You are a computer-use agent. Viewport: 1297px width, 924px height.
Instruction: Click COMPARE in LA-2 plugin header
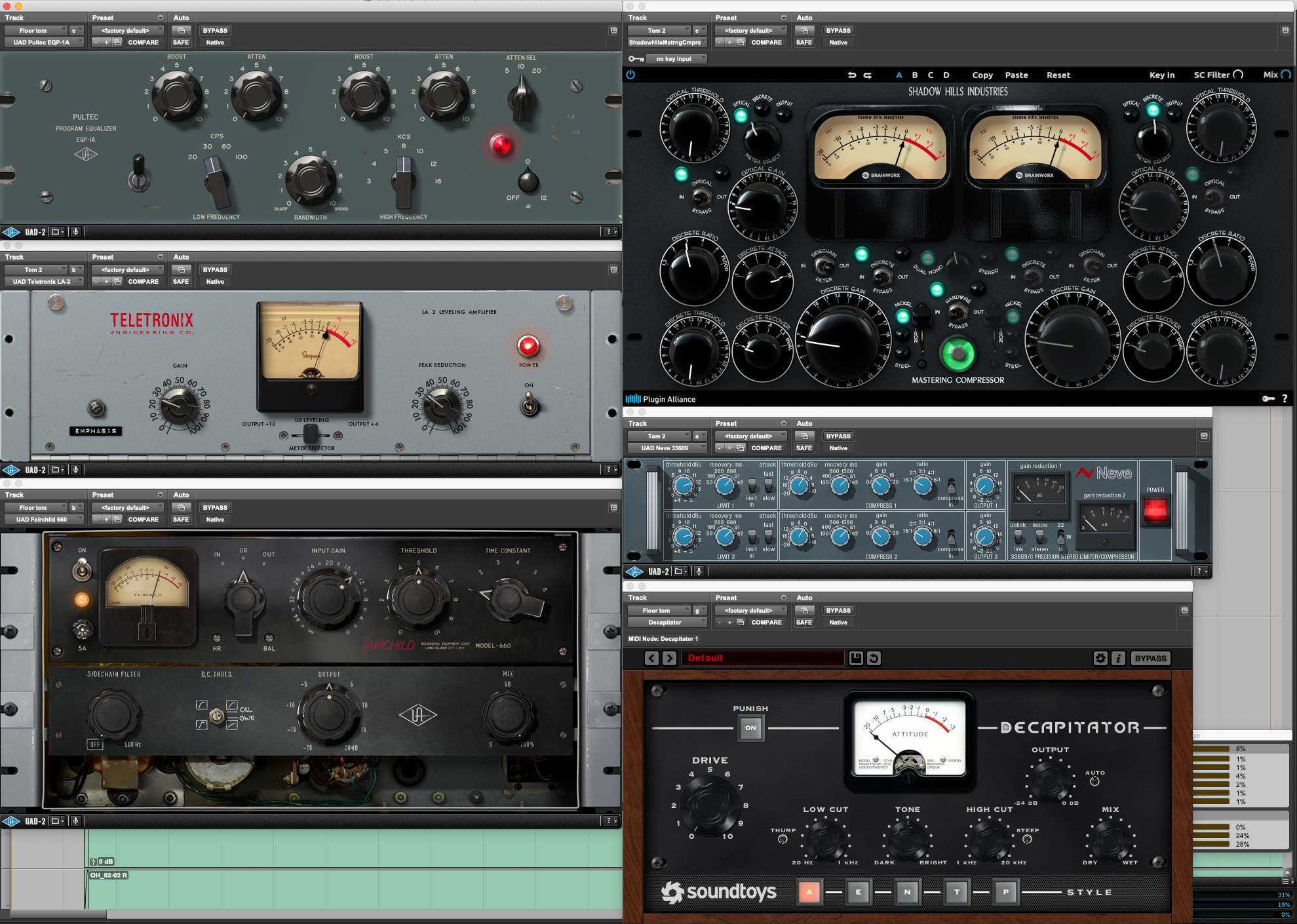(144, 281)
